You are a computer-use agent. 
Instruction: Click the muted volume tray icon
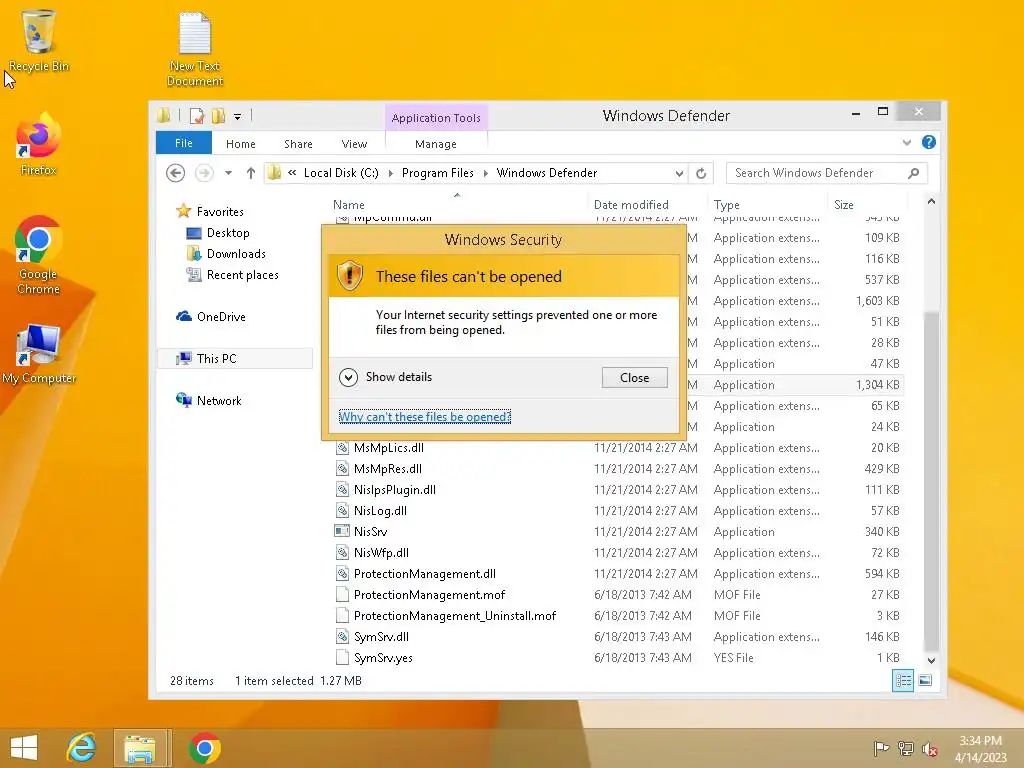coord(929,749)
